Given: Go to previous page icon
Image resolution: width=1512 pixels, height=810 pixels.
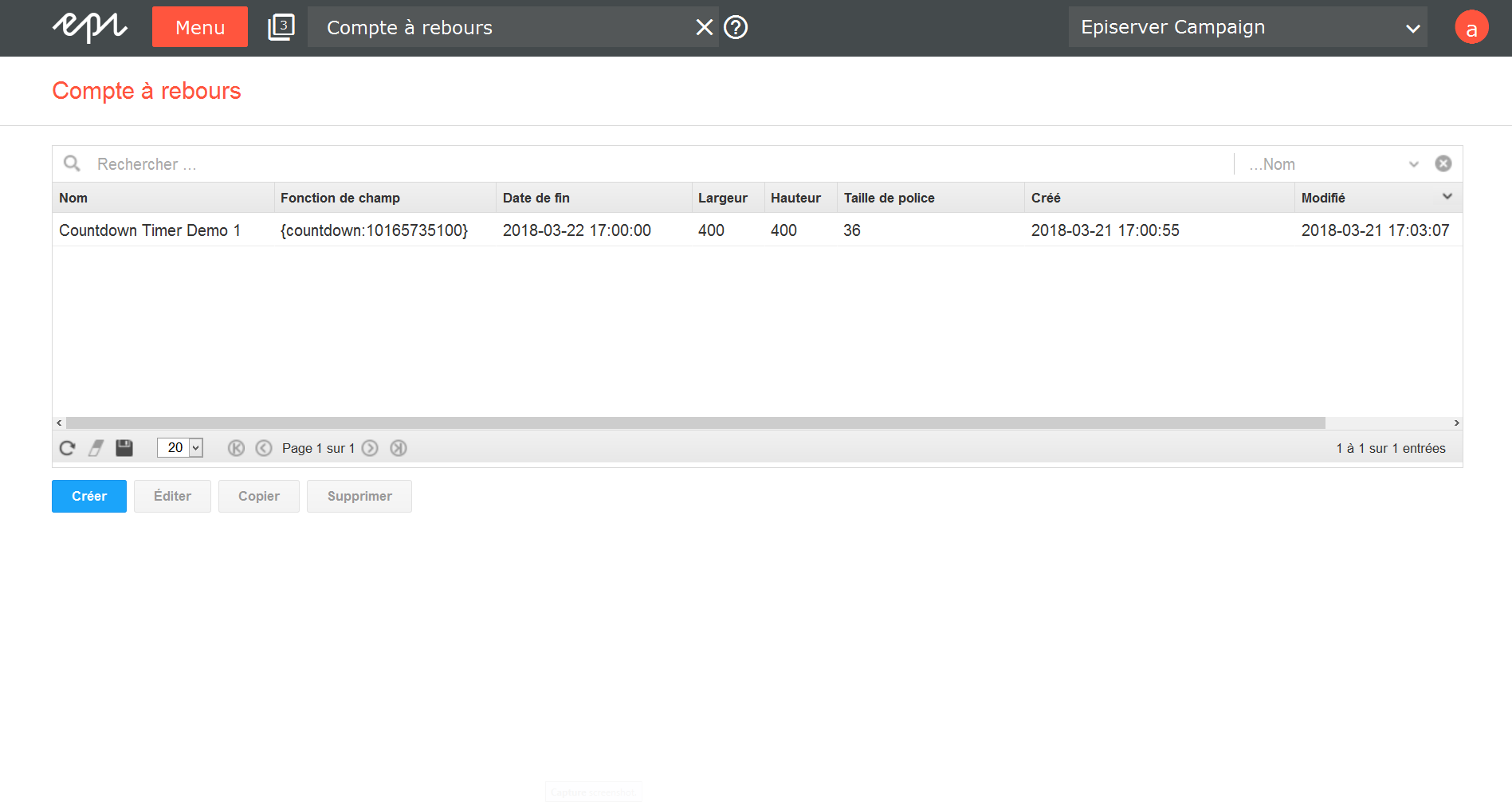Looking at the screenshot, I should point(264,448).
